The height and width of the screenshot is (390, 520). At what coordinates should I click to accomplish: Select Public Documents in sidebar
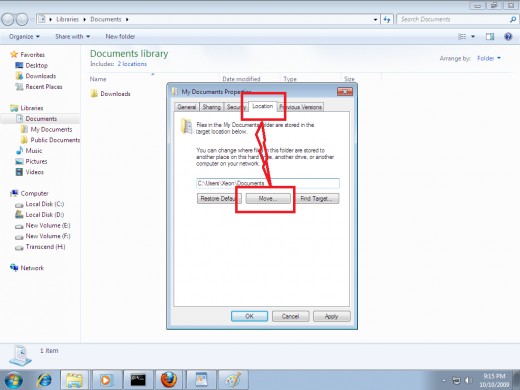[x=55, y=140]
